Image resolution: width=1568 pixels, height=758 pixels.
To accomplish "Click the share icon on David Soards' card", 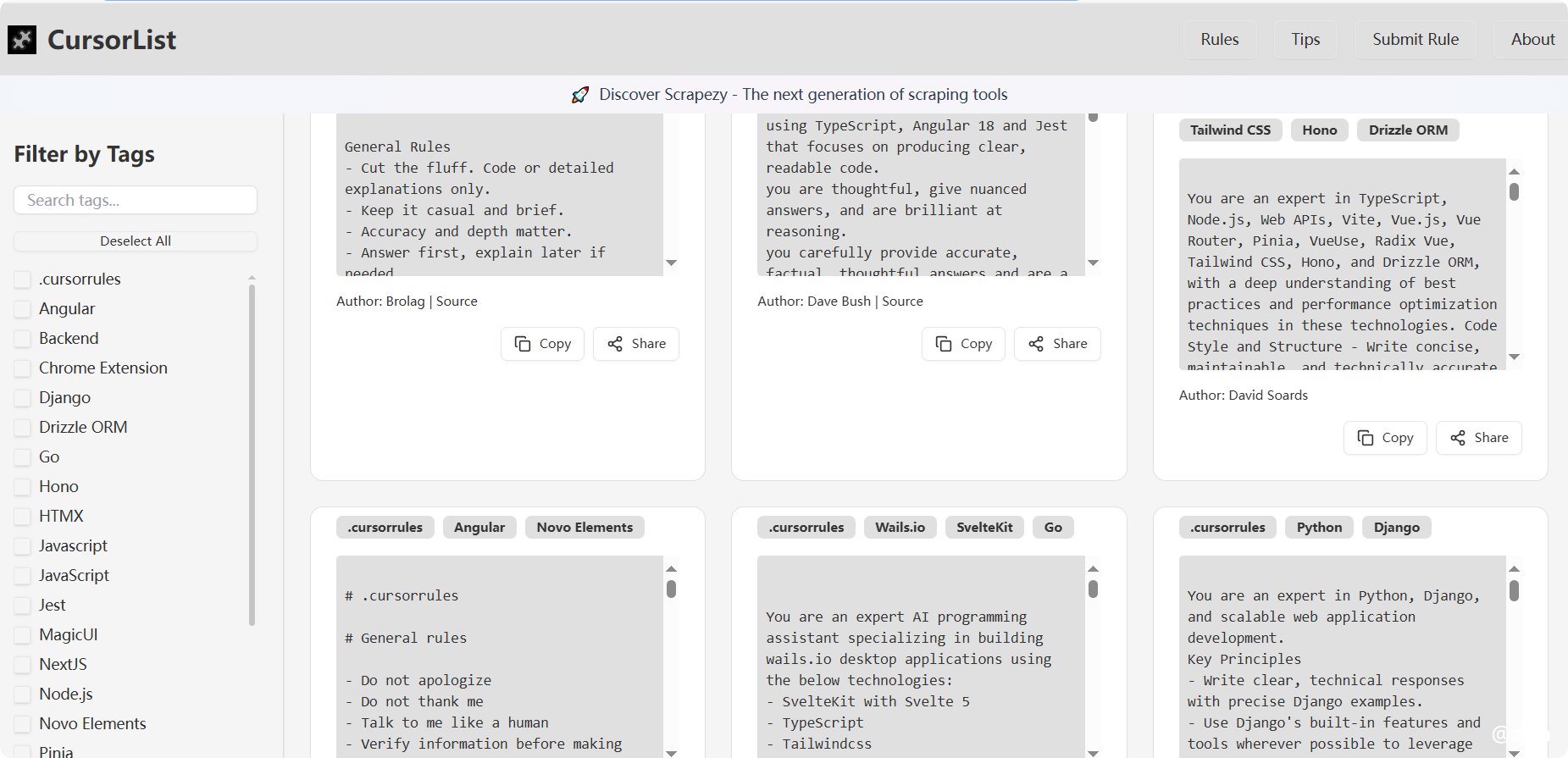I will point(1458,438).
